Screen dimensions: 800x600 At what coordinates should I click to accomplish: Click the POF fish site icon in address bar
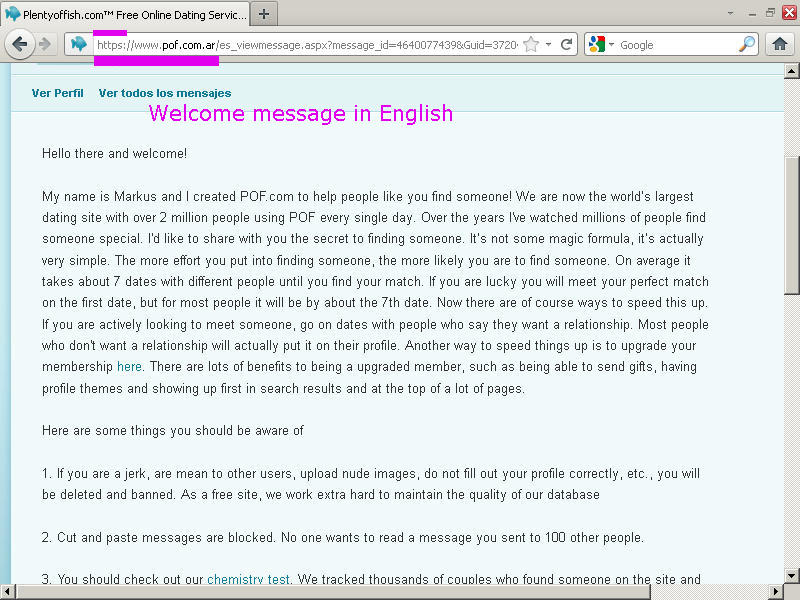79,44
